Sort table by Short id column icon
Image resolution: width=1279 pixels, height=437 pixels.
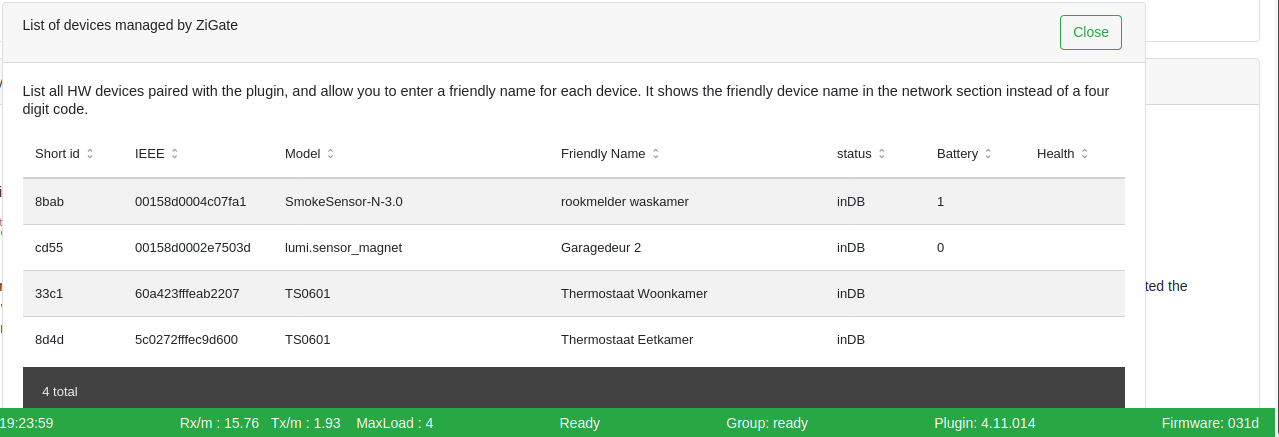click(90, 154)
